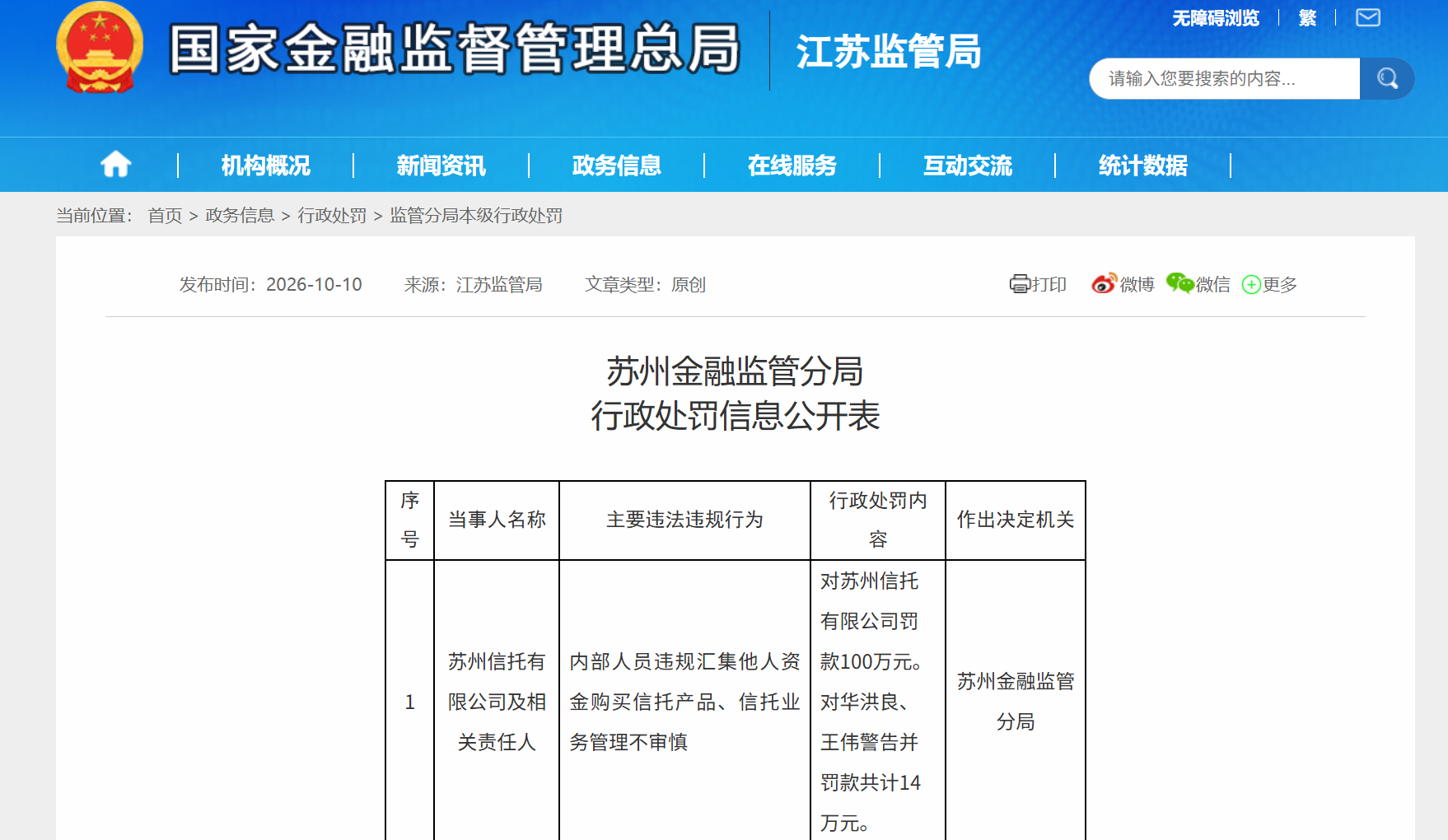
Task: Open the 统计数据 menu
Action: tap(1142, 166)
